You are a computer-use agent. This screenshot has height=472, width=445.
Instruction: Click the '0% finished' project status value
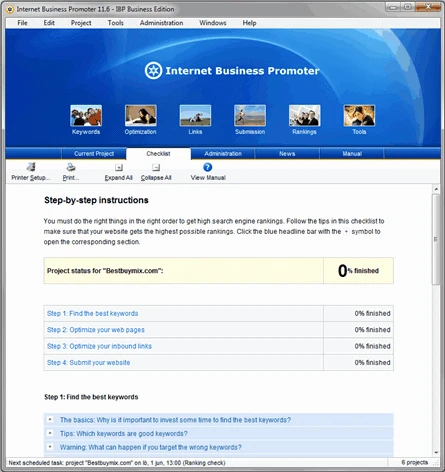[358, 271]
